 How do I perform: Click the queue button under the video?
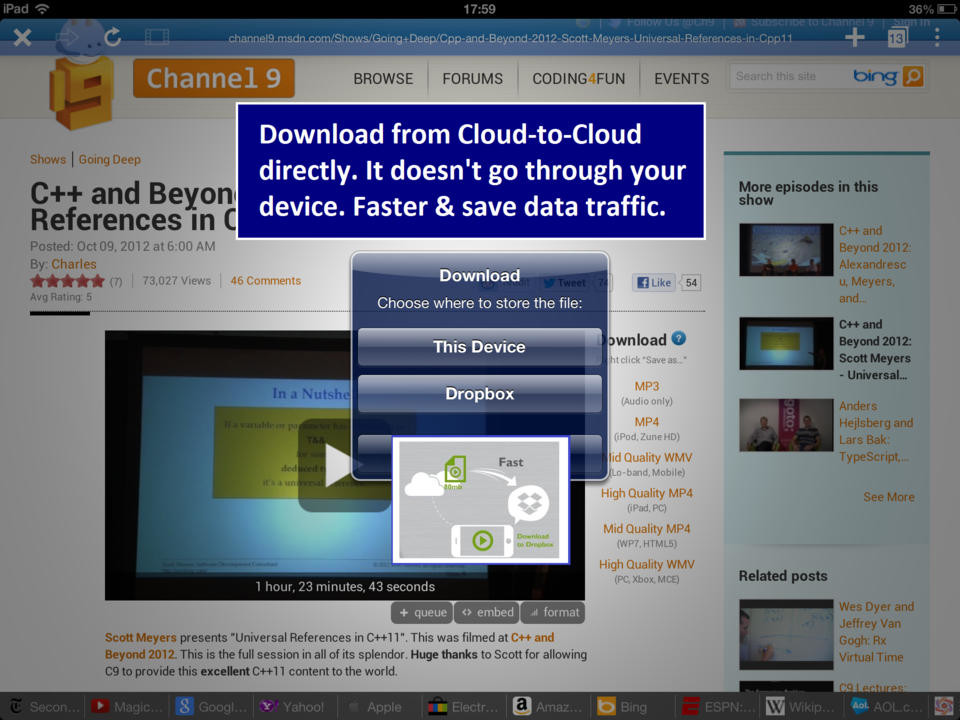(x=422, y=612)
